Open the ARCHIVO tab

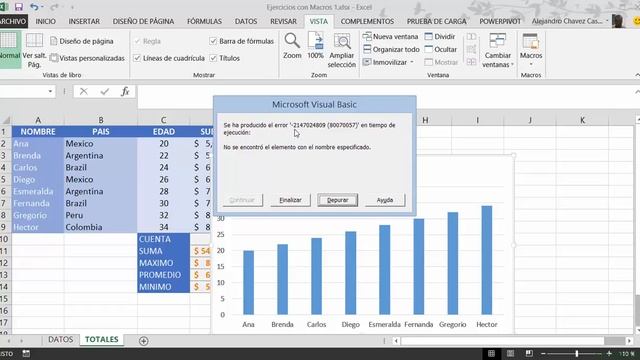[13, 21]
